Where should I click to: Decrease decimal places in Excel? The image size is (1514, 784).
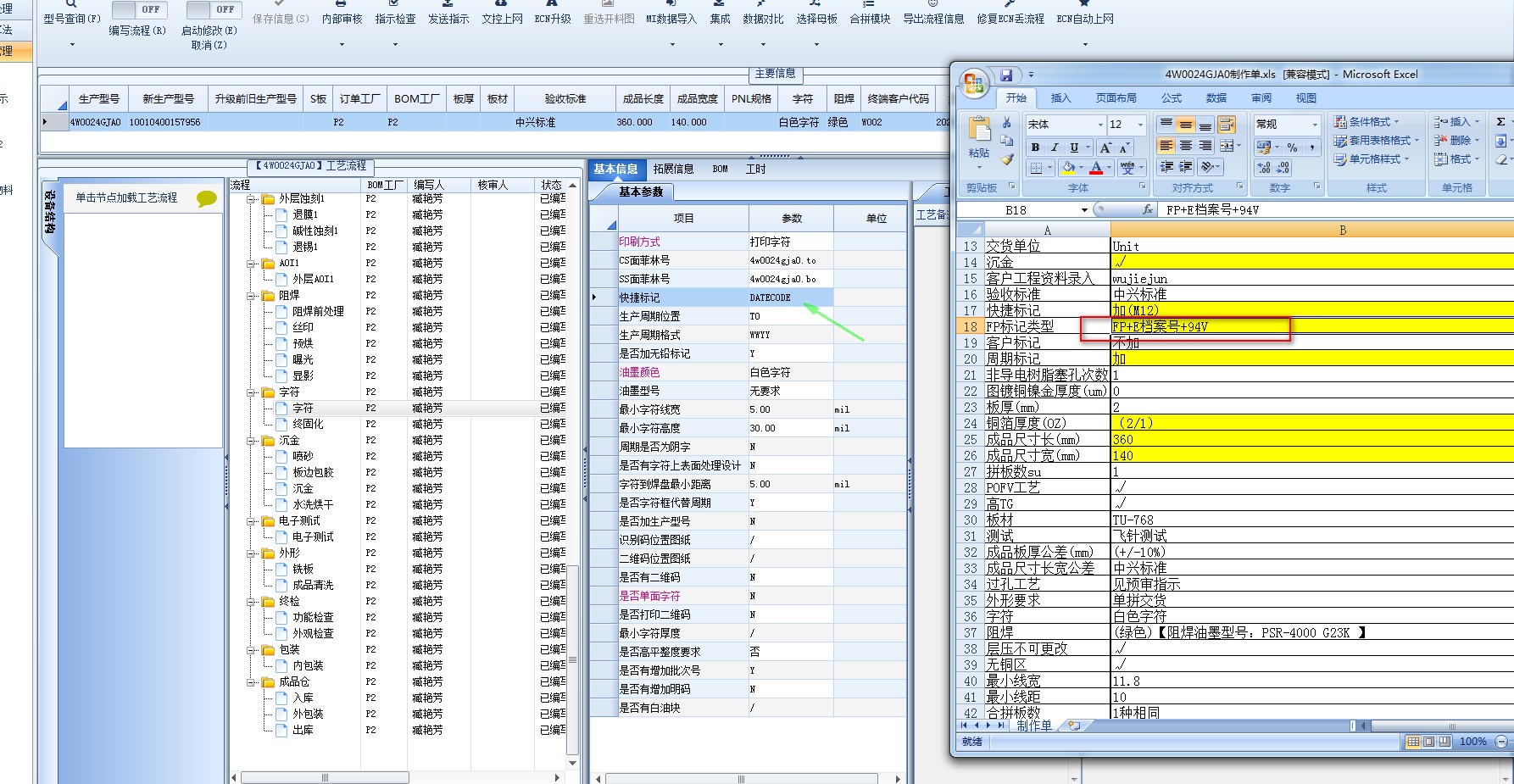pyautogui.click(x=1283, y=168)
